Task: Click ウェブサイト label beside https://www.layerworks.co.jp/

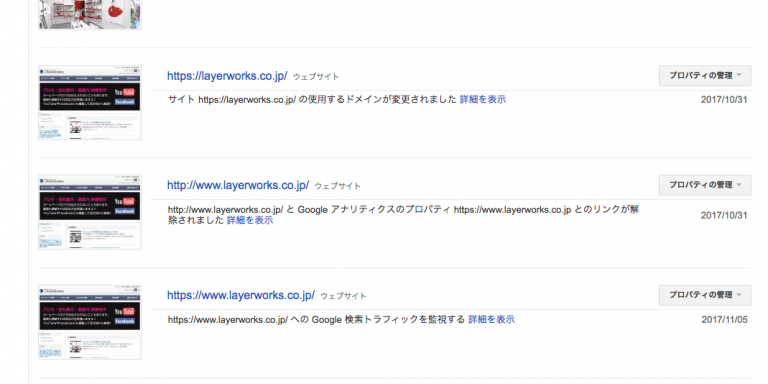Action: click(343, 296)
